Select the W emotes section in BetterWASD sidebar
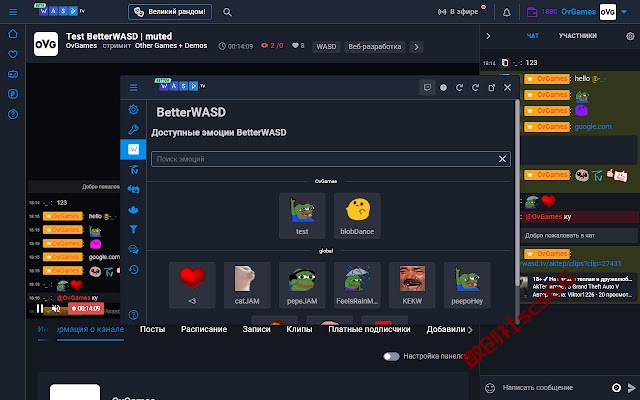This screenshot has width=640, height=400. [133, 149]
